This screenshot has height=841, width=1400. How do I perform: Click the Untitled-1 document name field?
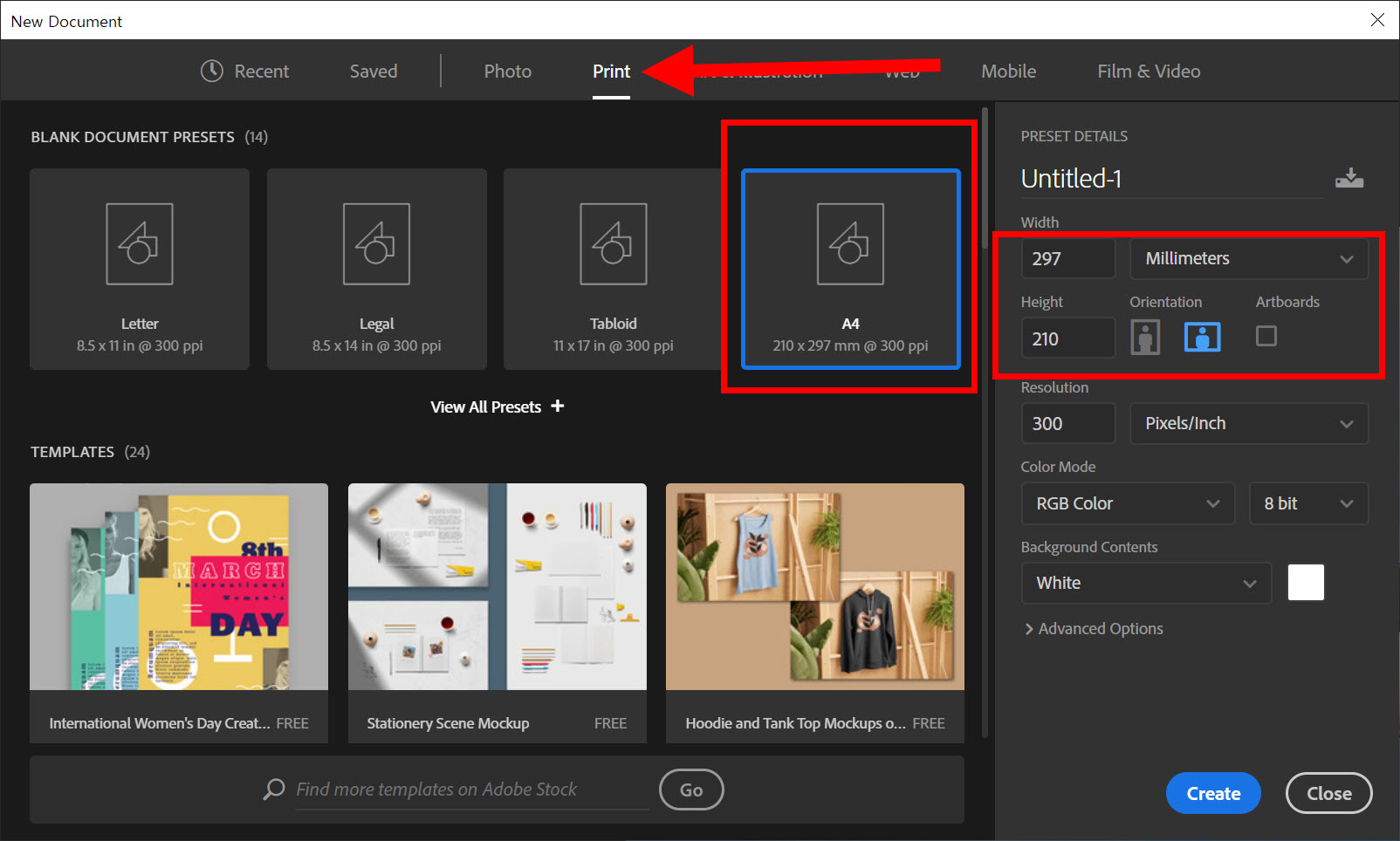1171,179
